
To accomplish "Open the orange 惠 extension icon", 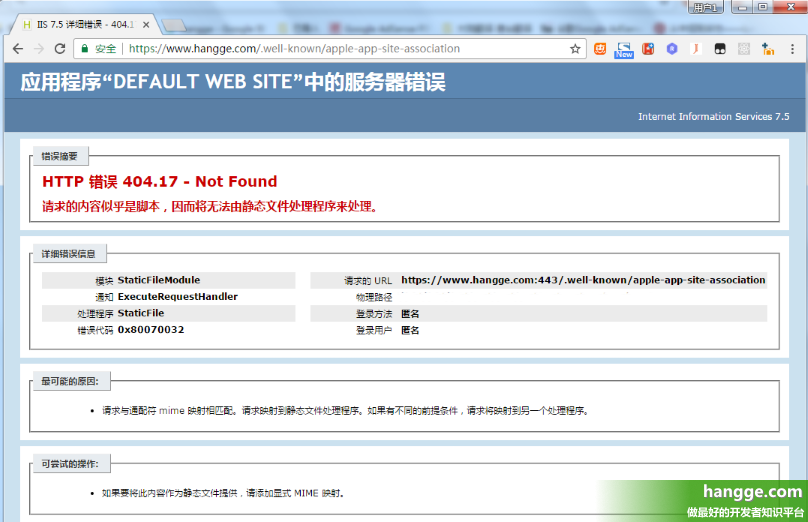I will click(600, 49).
